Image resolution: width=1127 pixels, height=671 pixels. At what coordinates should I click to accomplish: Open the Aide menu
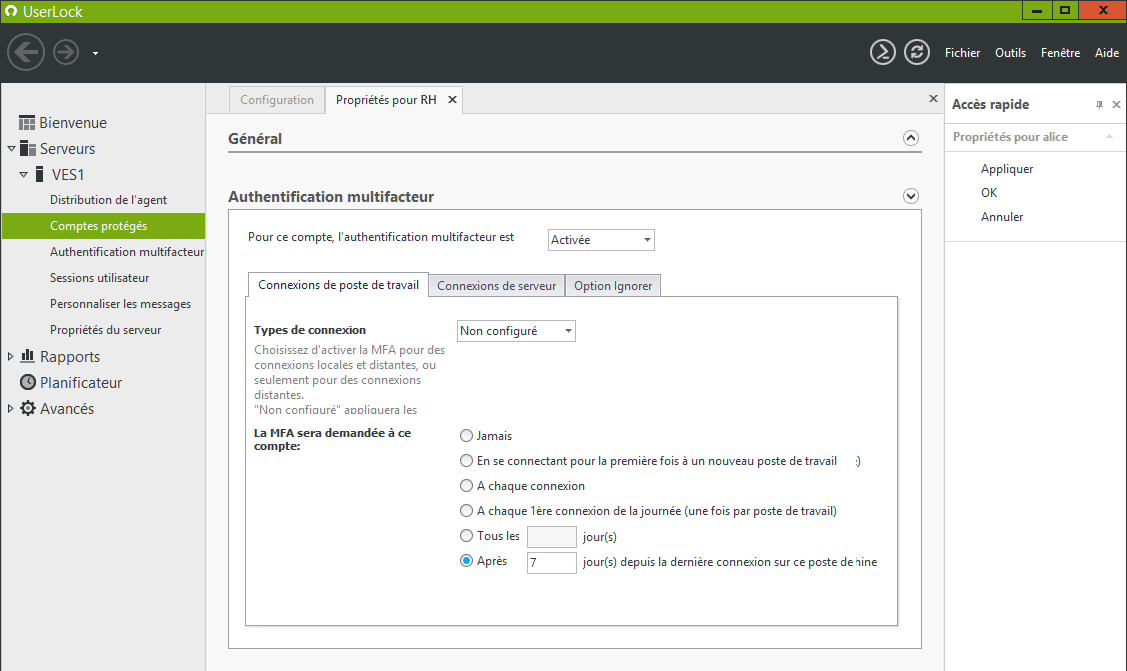point(1107,52)
